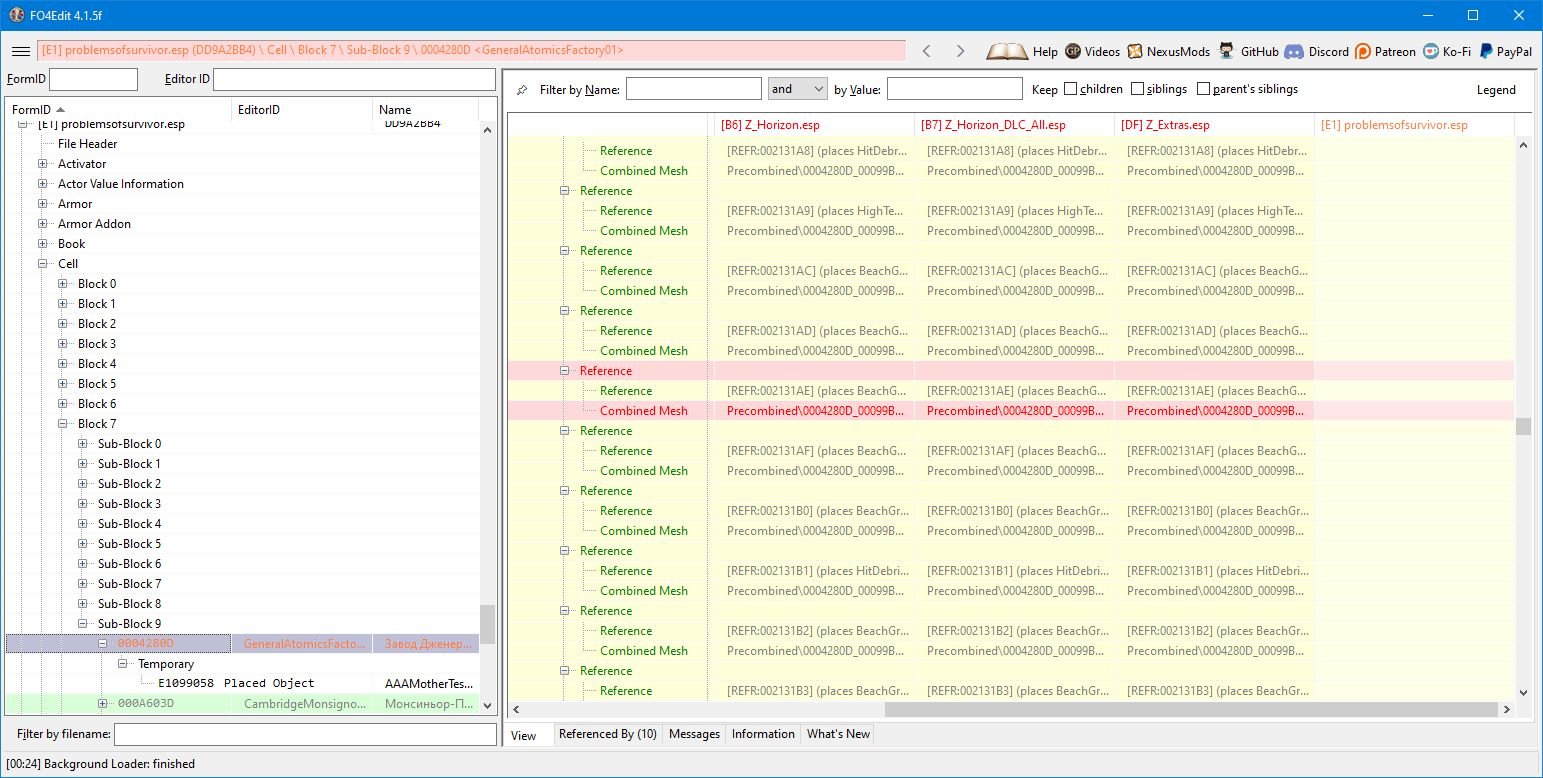
Task: Open the Videos link icon
Action: 1073,51
